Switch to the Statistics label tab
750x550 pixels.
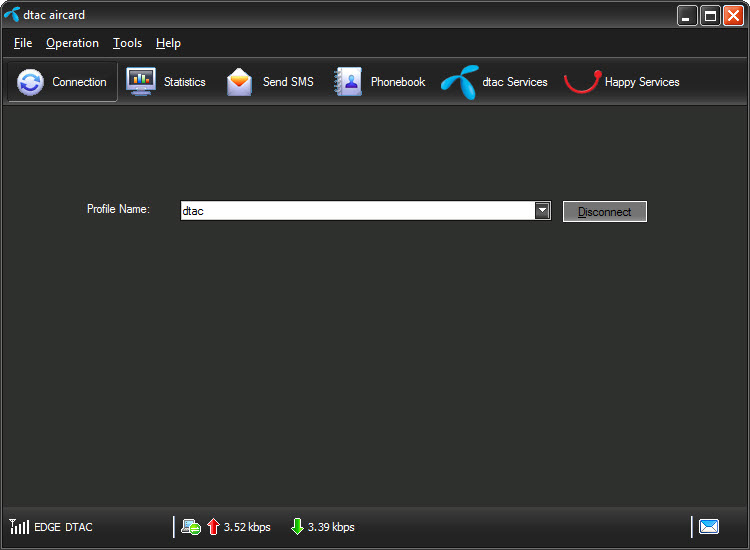pyautogui.click(x=185, y=82)
